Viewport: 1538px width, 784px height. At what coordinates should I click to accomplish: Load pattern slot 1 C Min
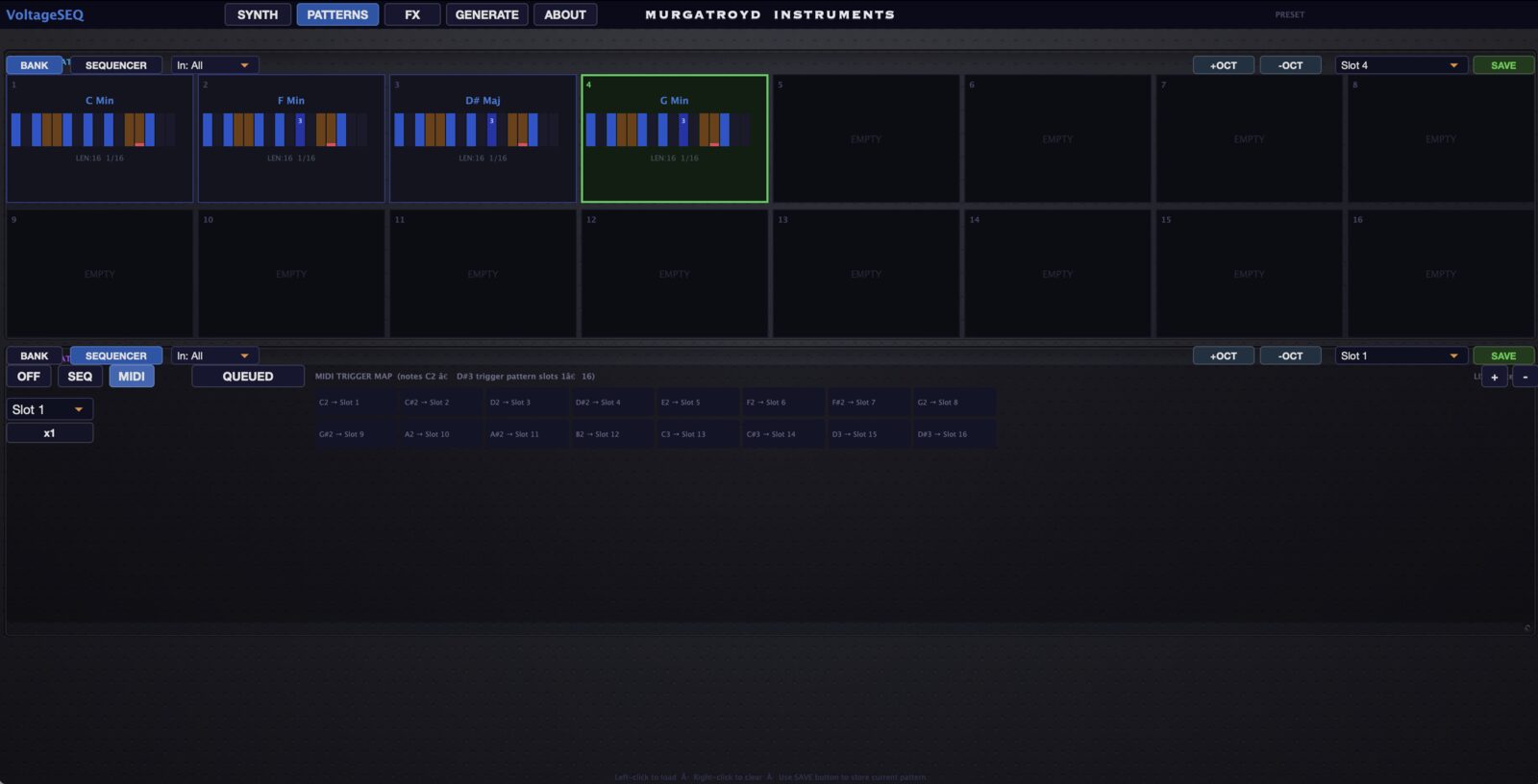100,138
